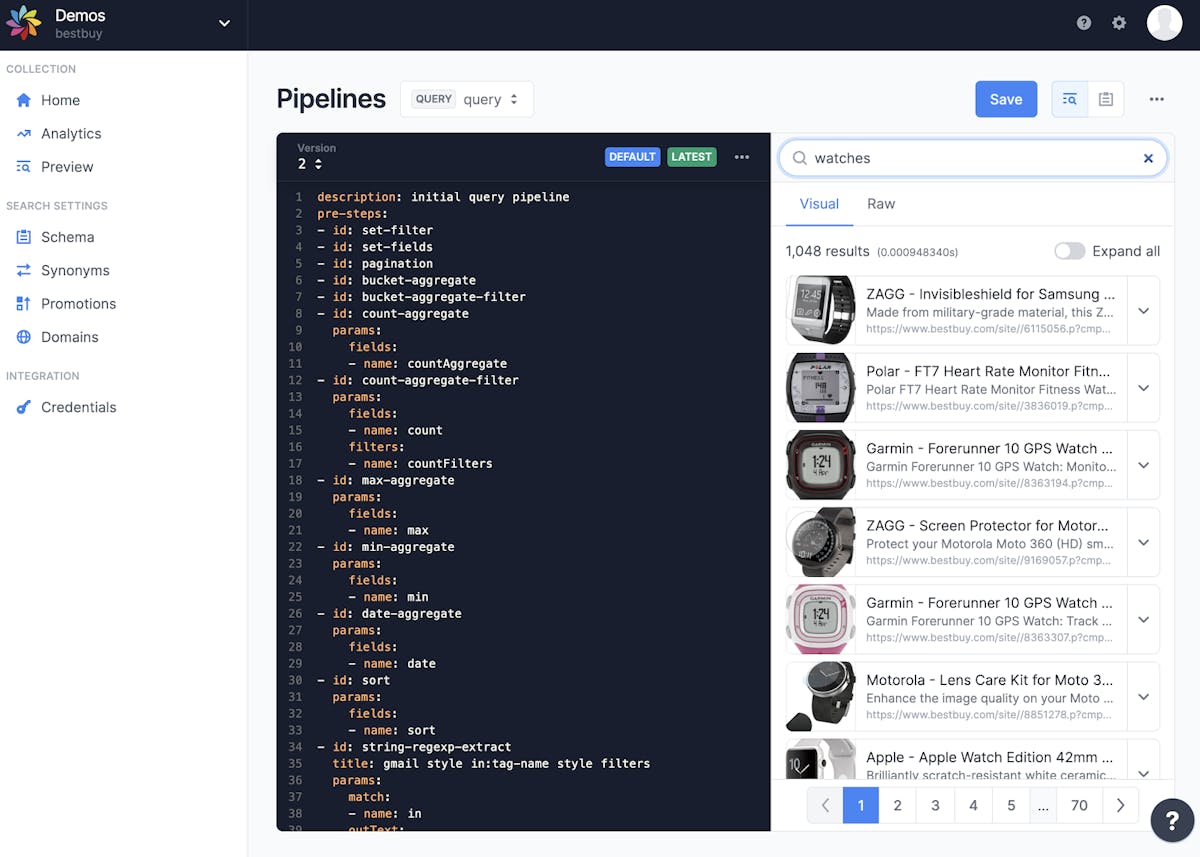Expand the pink Garmin Forerunner 10 result
This screenshot has width=1200, height=857.
[1143, 619]
